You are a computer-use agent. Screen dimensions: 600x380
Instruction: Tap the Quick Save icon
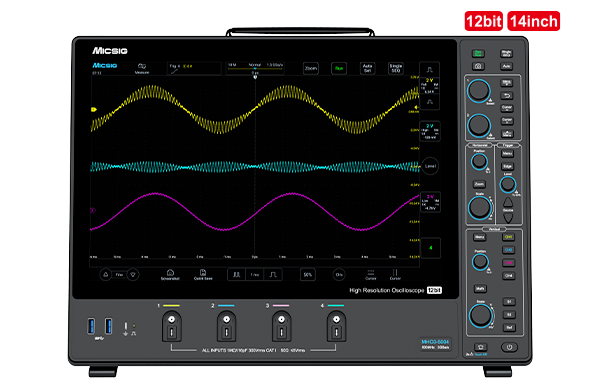[x=203, y=274]
